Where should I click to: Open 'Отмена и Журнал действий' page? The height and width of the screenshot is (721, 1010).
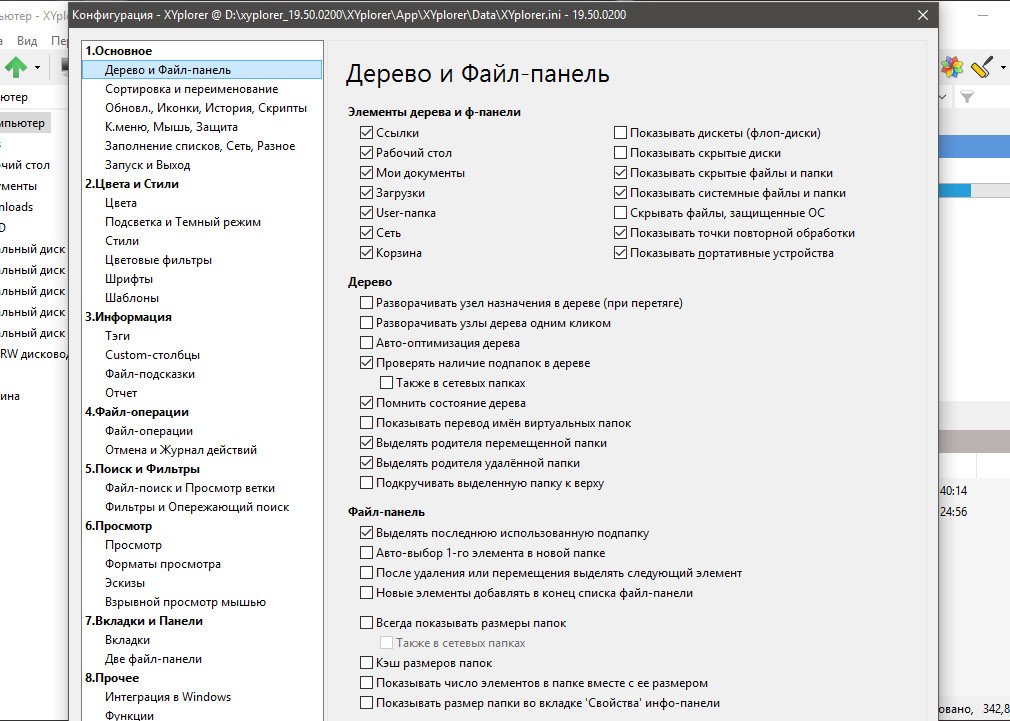(x=181, y=450)
